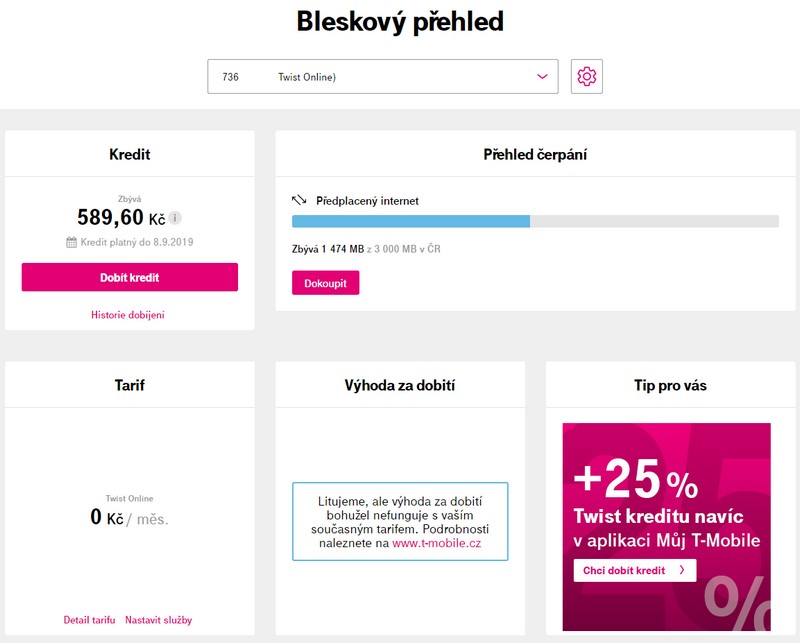Expand the number selector chevron
Viewport: 800px width, 643px height.
tap(542, 77)
